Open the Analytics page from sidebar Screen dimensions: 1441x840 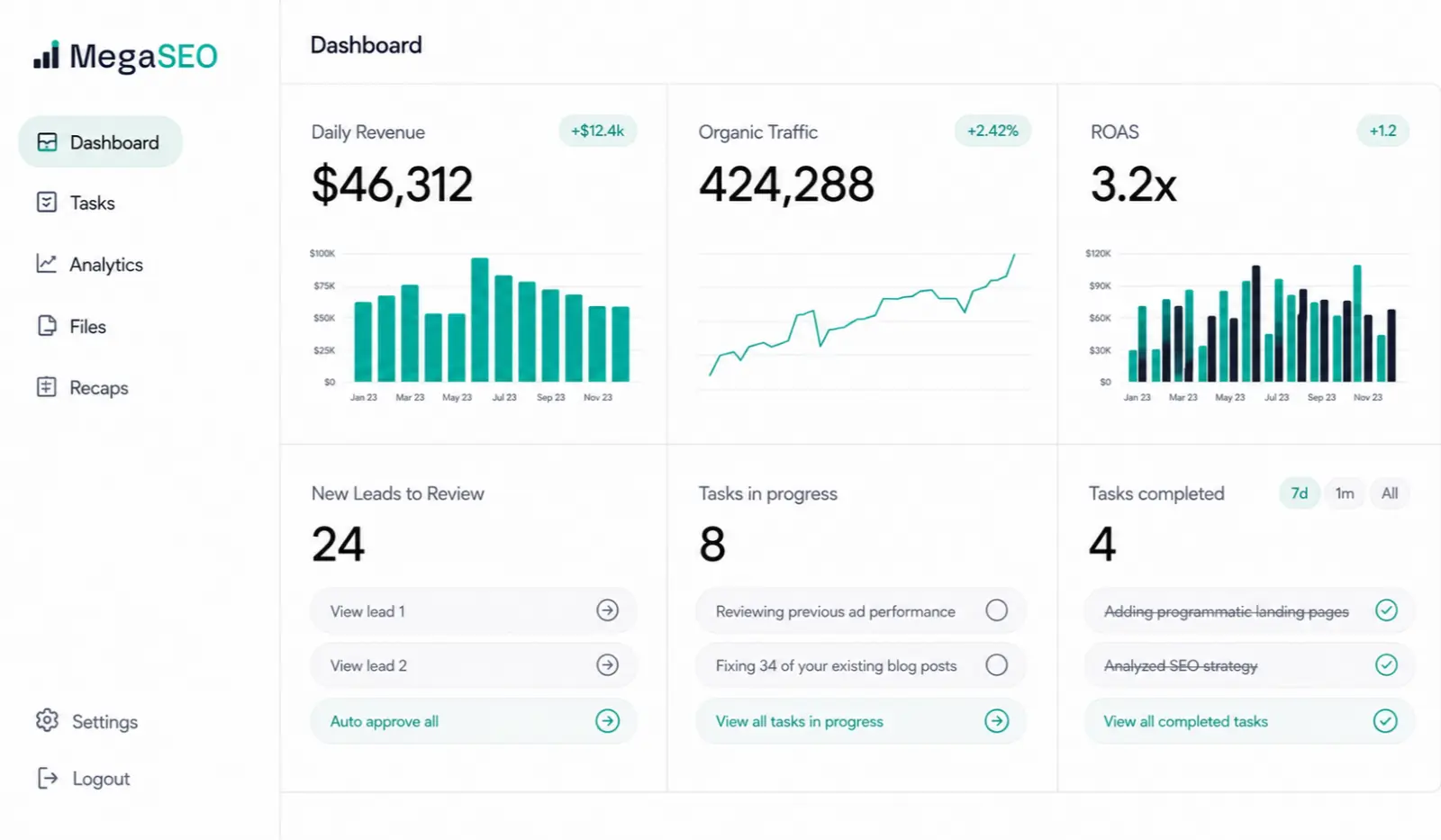90,264
